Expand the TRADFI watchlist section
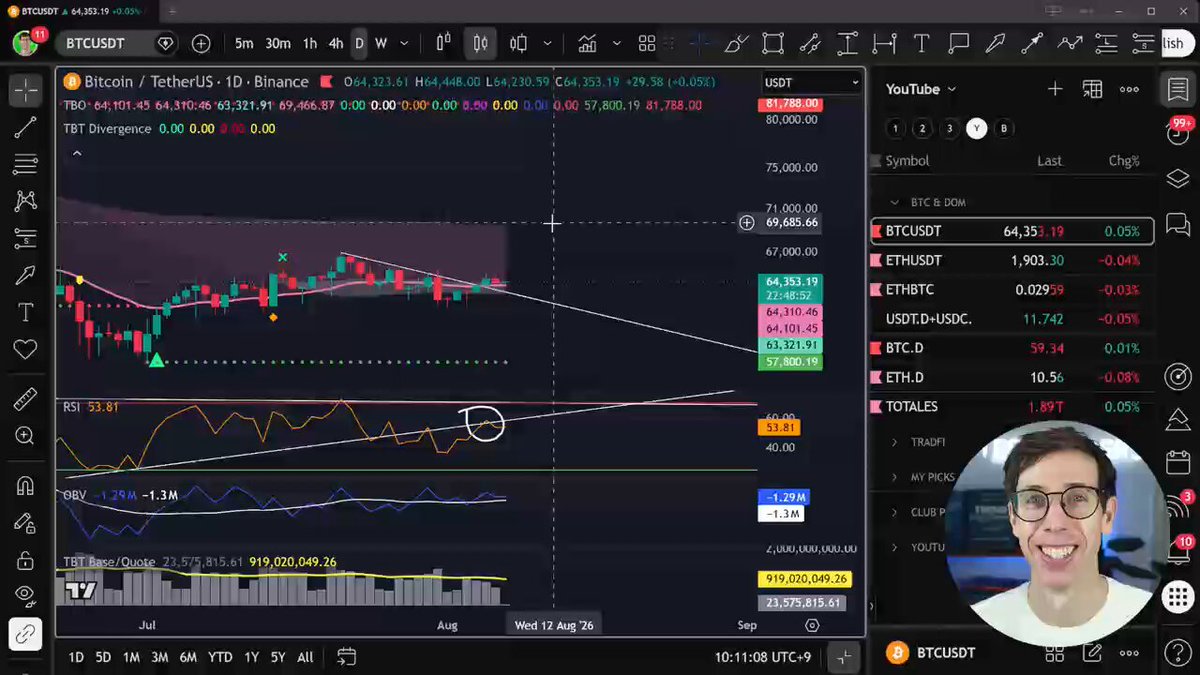 (895, 442)
